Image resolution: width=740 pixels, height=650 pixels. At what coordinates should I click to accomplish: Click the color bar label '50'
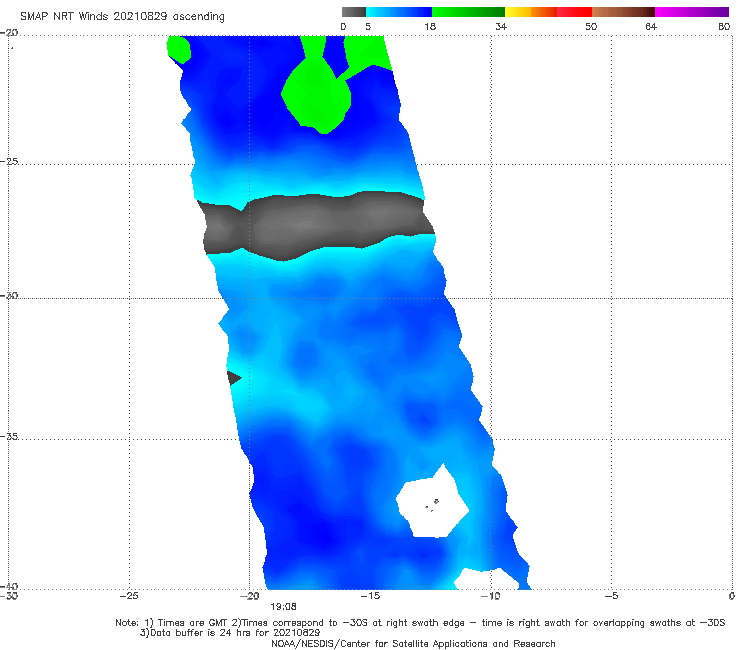tap(591, 26)
